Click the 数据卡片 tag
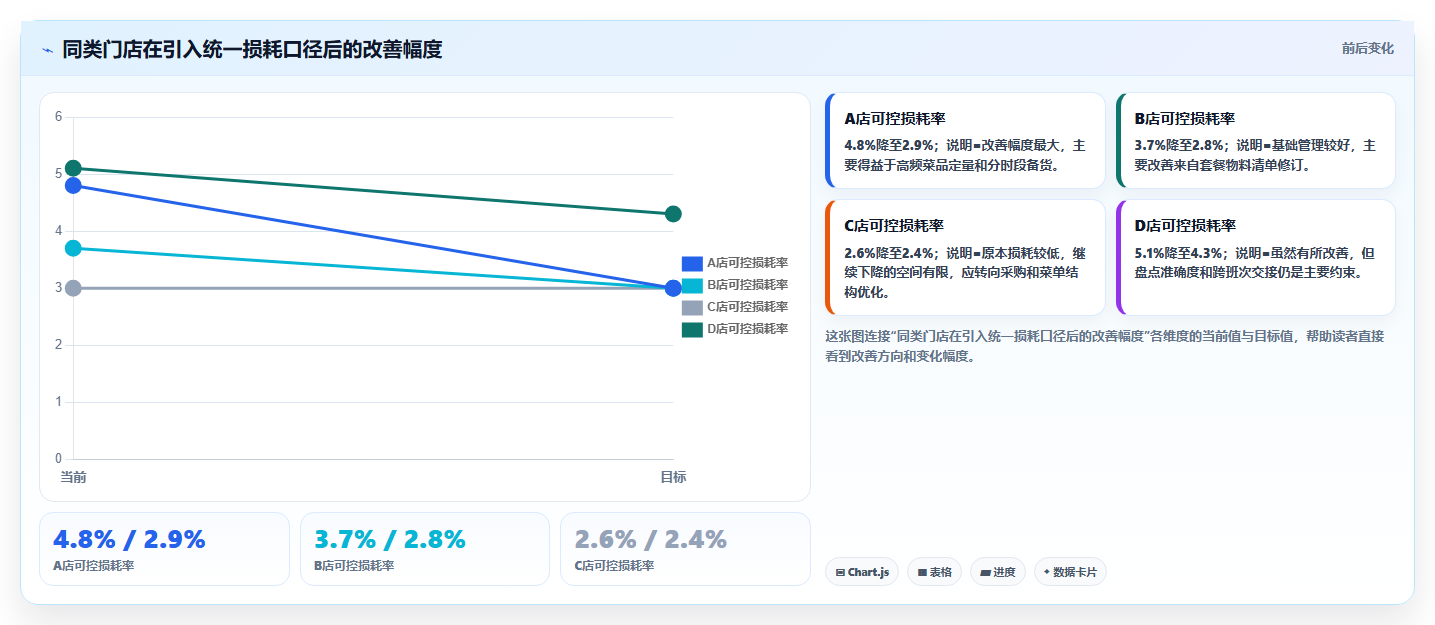Screen dimensions: 1435x625 pos(1070,572)
